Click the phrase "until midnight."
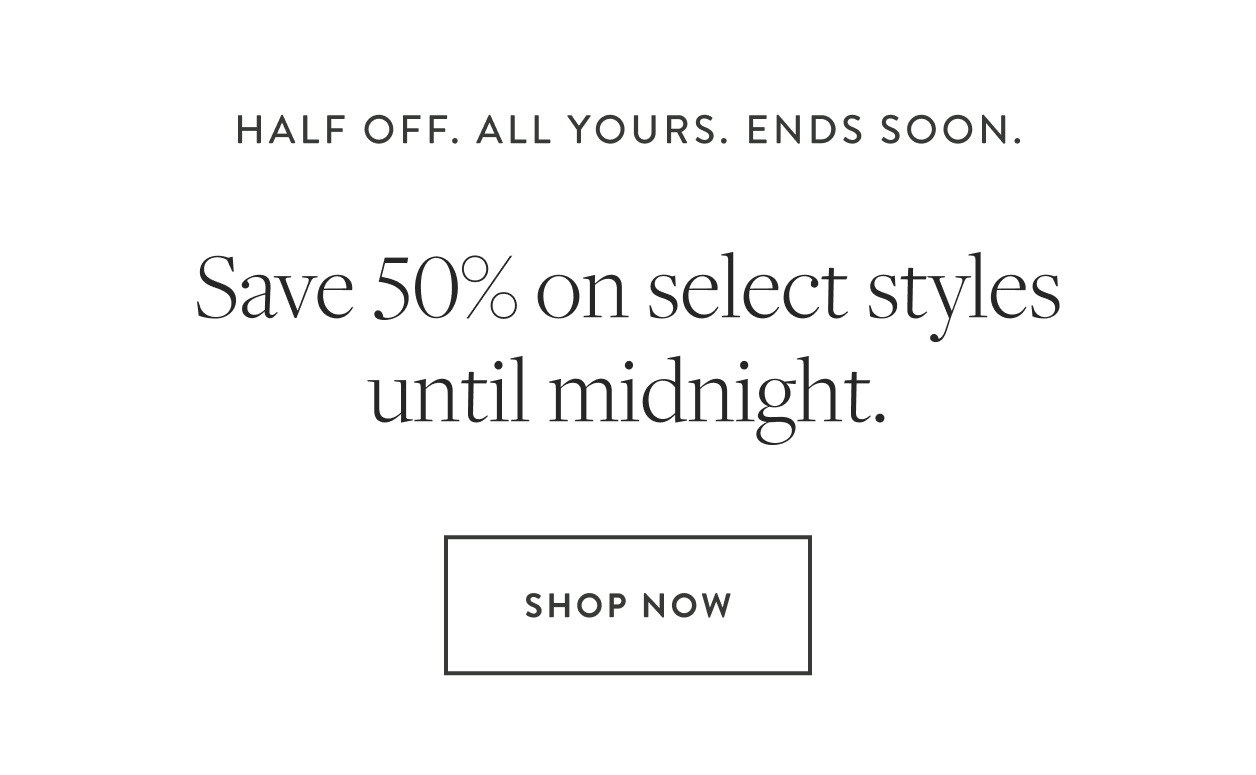The height and width of the screenshot is (775, 1256). click(628, 392)
